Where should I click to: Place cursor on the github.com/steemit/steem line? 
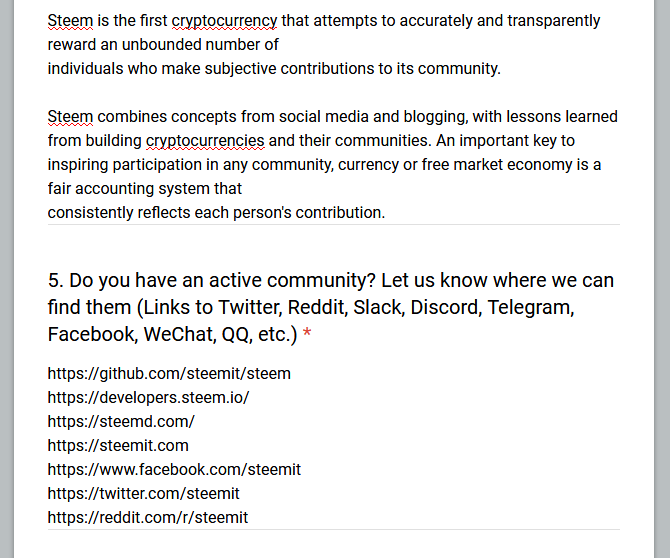[169, 373]
